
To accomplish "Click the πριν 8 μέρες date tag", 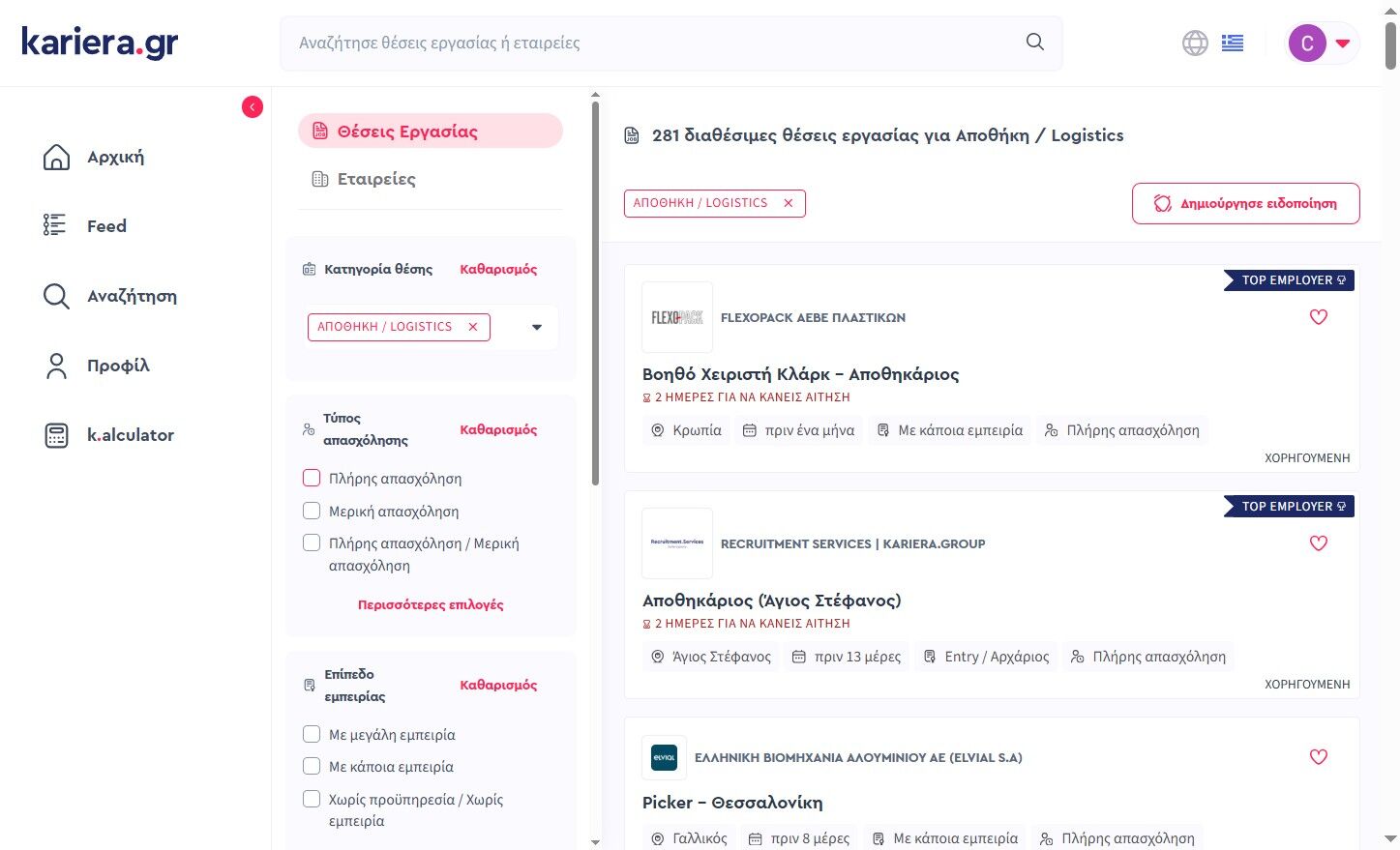I will (799, 838).
